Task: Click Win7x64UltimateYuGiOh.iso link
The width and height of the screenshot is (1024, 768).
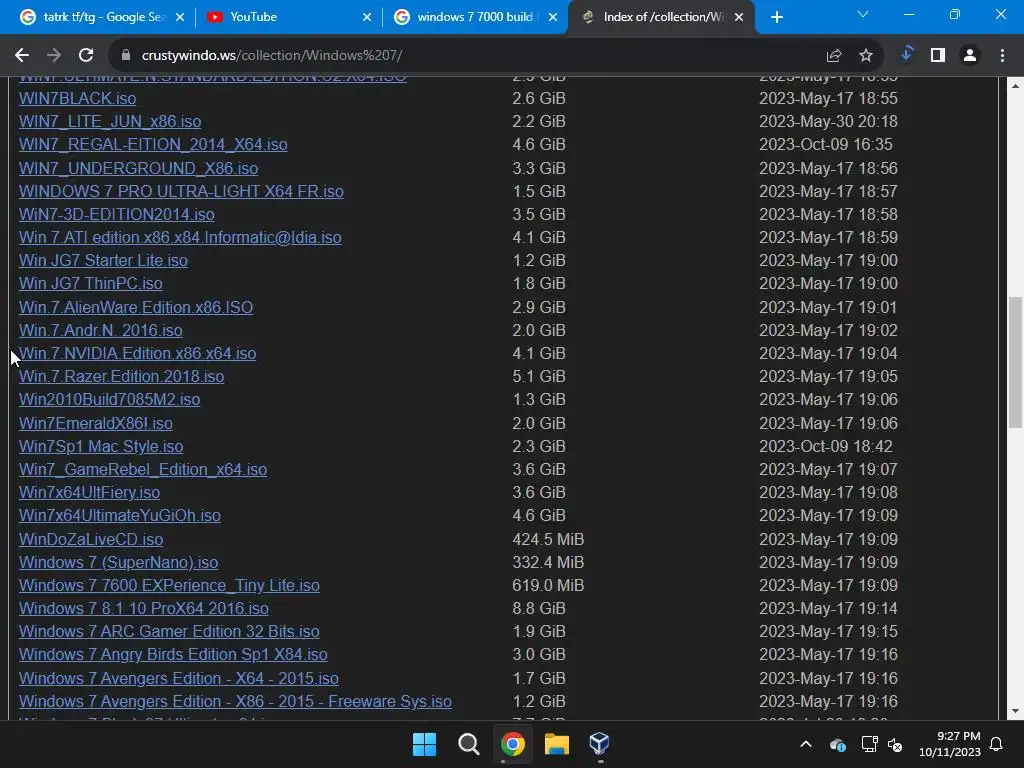Action: (120, 515)
